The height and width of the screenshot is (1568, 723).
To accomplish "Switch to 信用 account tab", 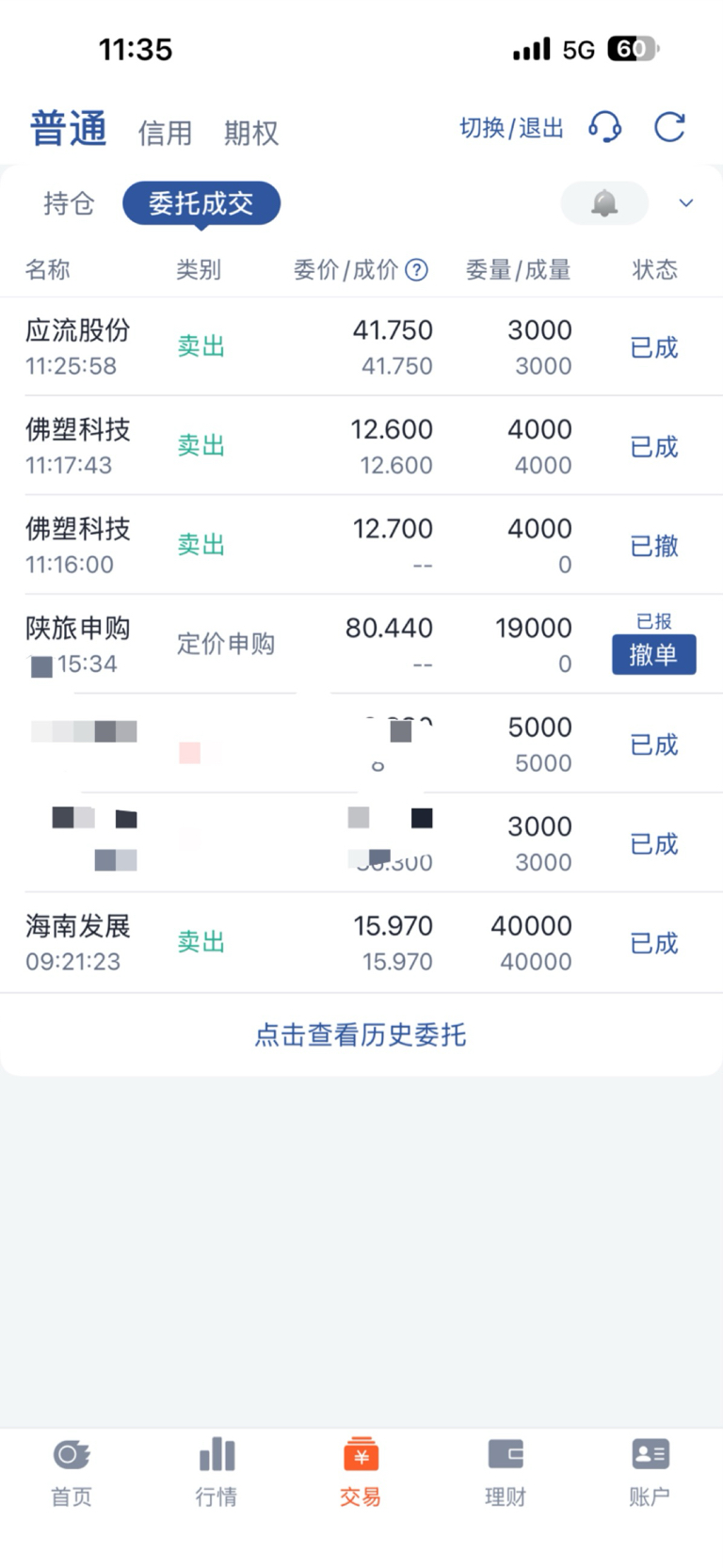I will [x=165, y=133].
